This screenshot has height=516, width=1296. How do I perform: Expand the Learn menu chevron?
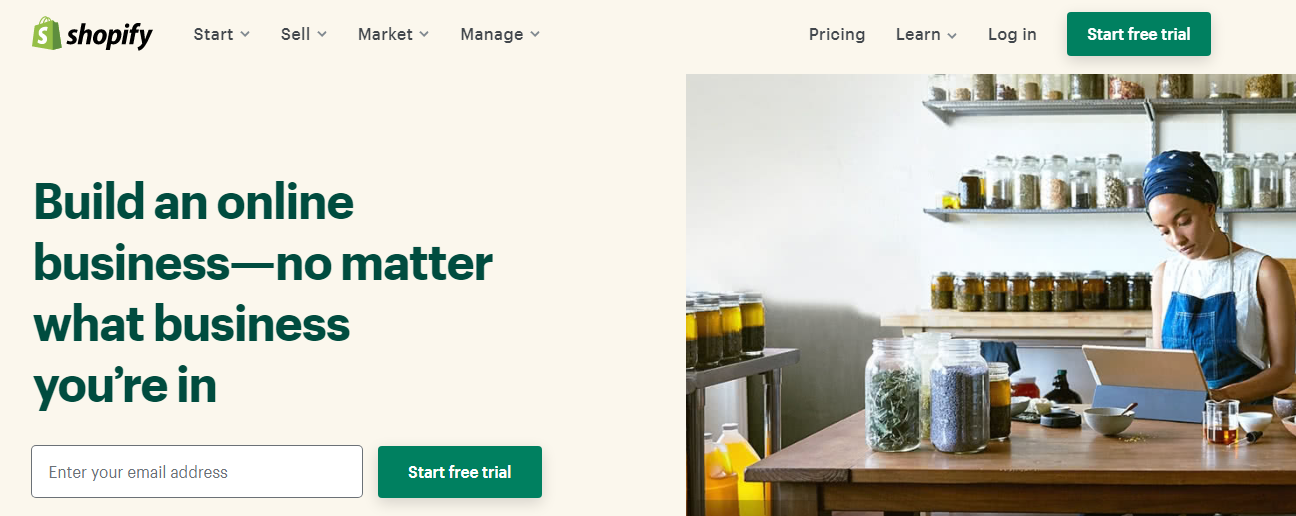point(952,35)
